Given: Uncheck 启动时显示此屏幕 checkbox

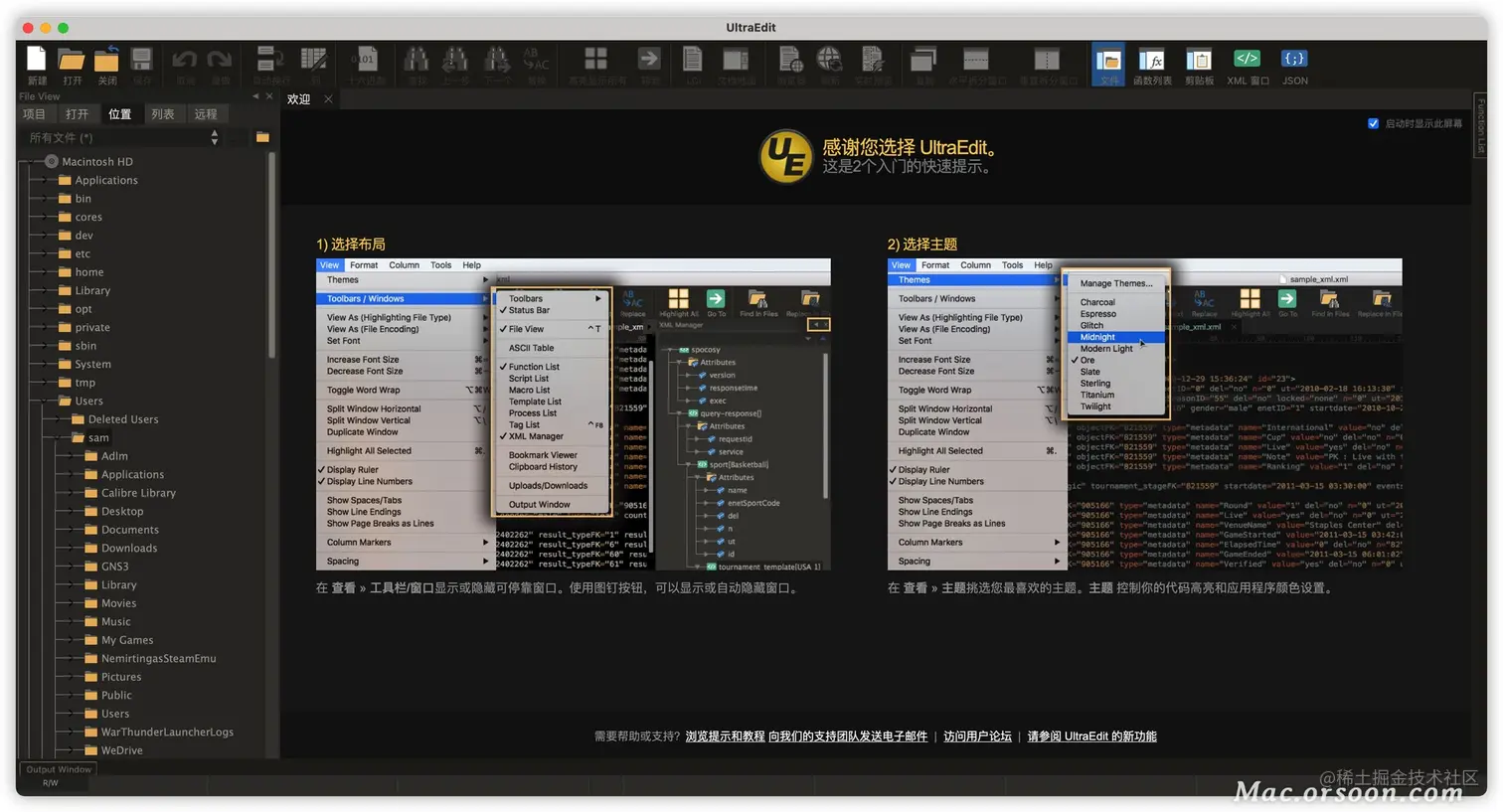Looking at the screenshot, I should [1373, 123].
